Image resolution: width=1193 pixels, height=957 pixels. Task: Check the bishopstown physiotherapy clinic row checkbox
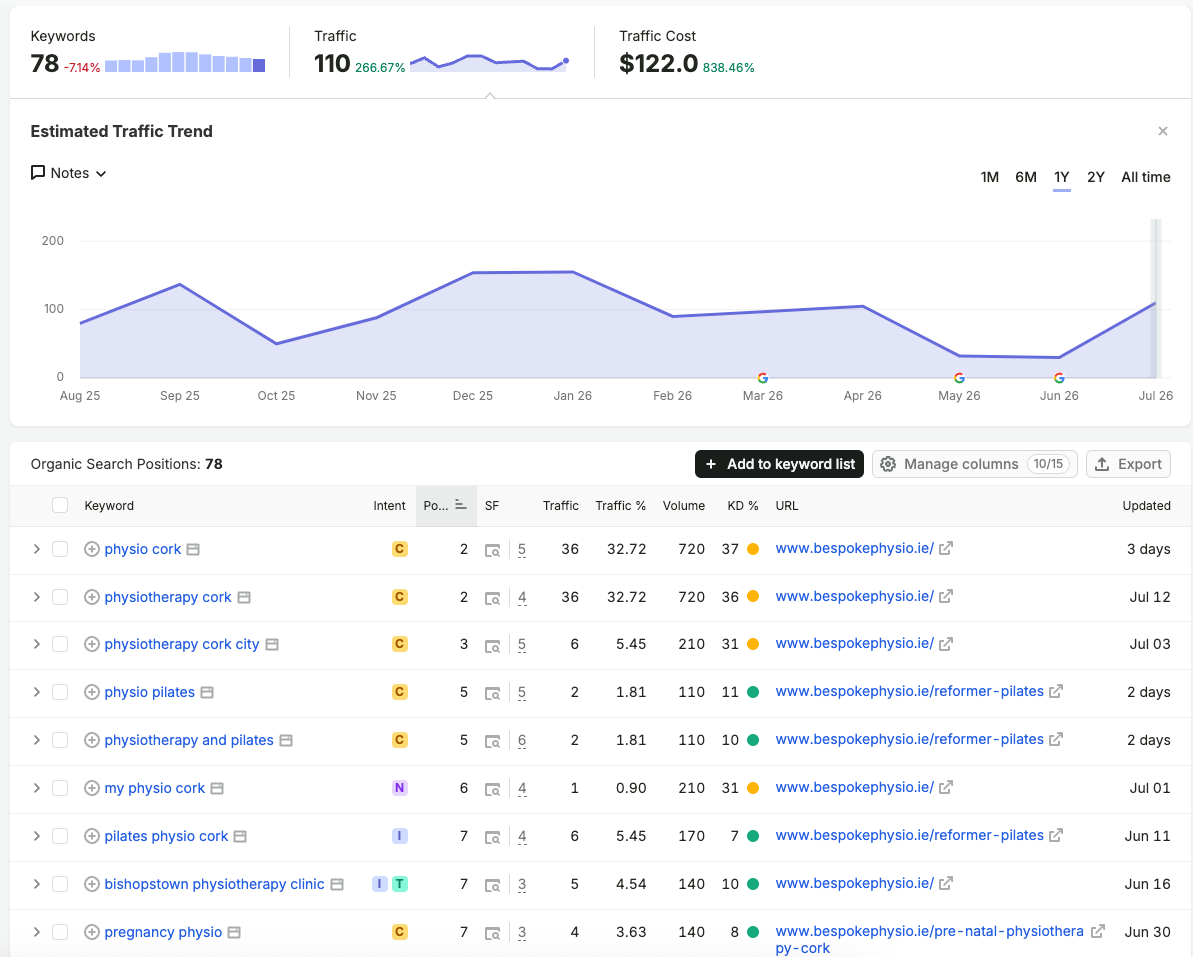coord(60,884)
